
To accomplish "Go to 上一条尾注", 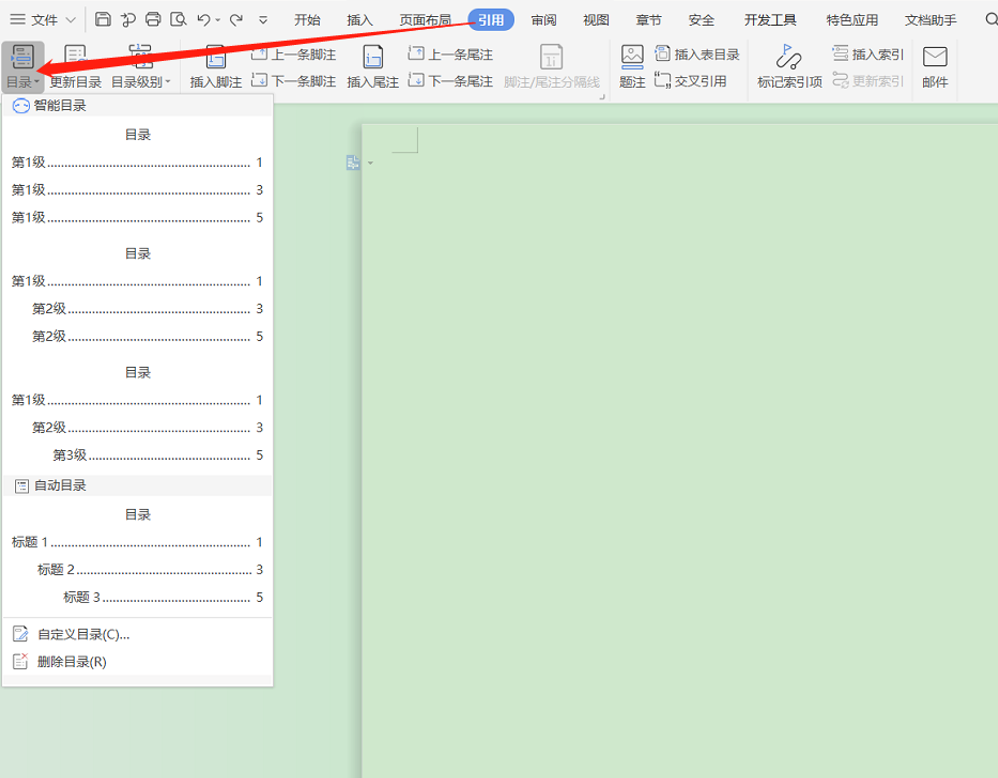I will pos(451,54).
